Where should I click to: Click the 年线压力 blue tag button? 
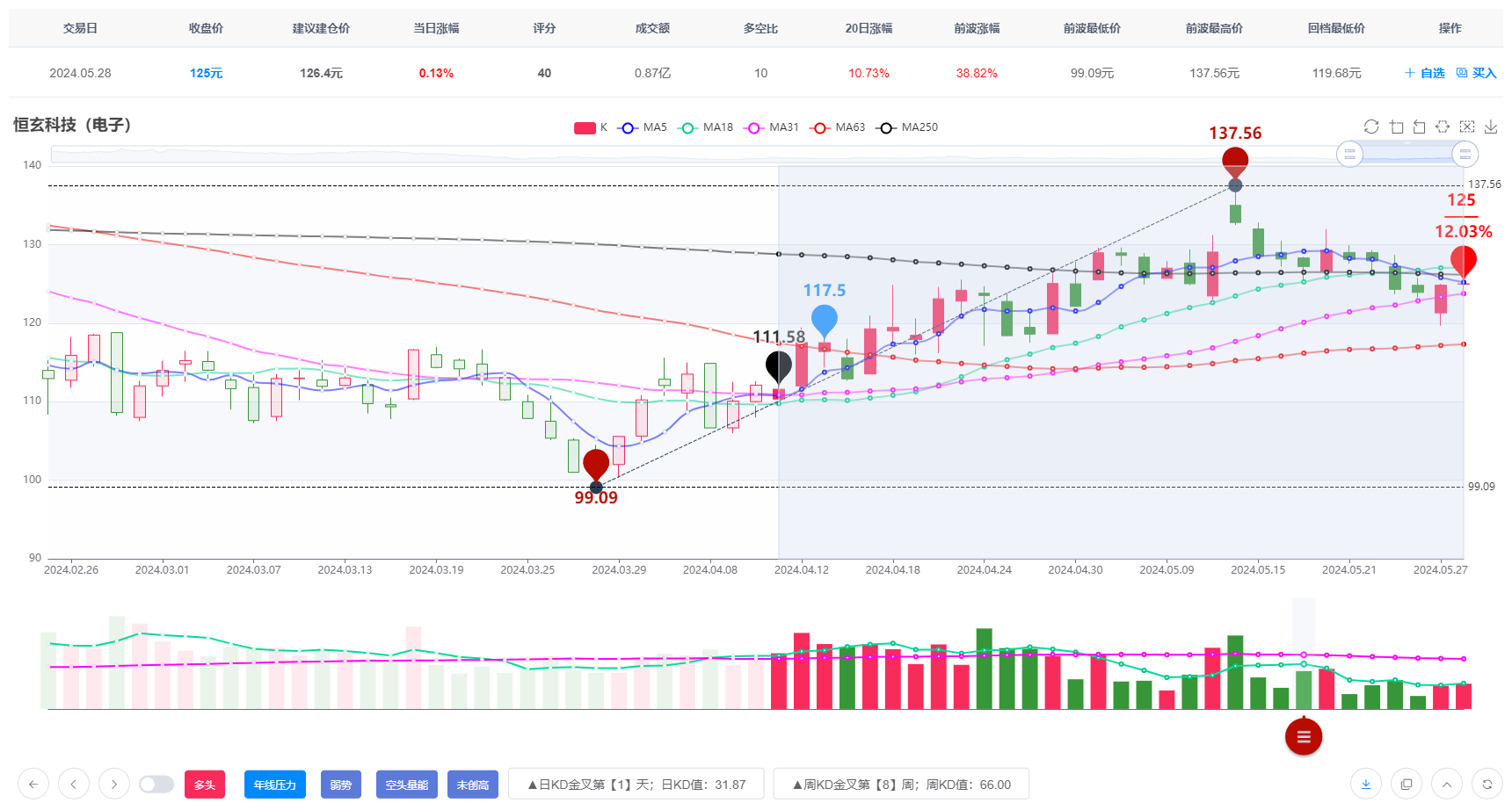click(275, 785)
